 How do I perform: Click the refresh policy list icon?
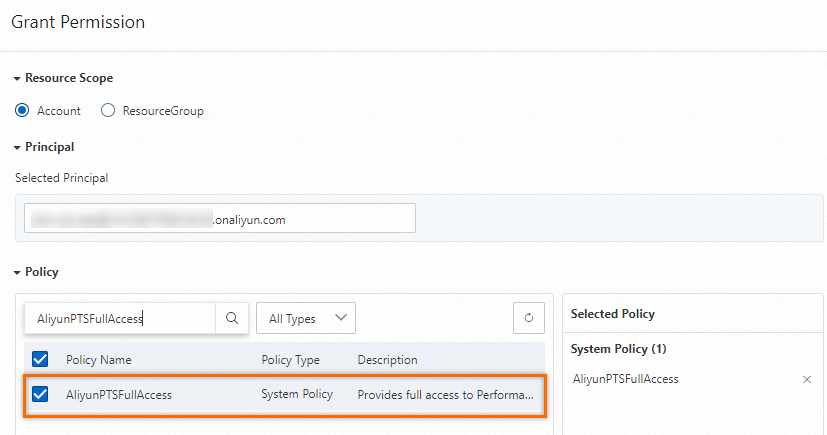click(x=528, y=319)
